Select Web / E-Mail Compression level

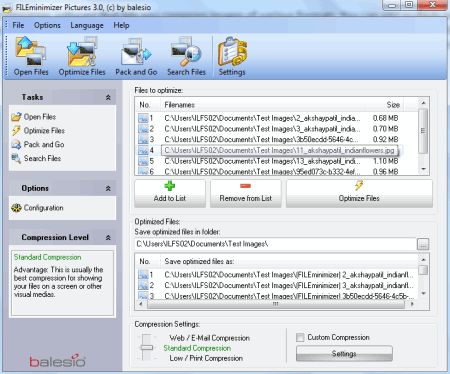(209, 338)
